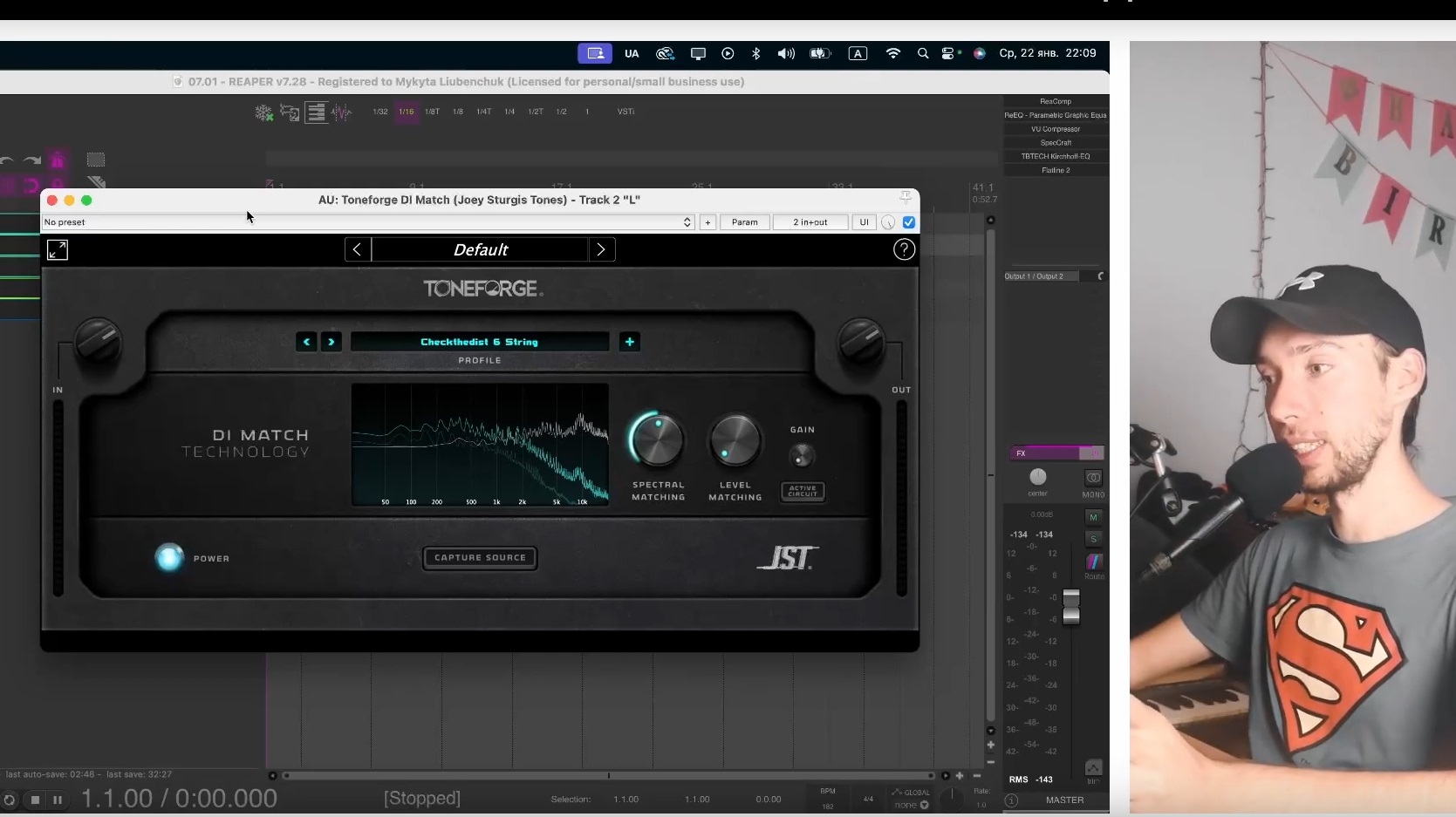Open ReEQ Parametric Graphic EQ entry
The height and width of the screenshot is (817, 1456).
pyautogui.click(x=1056, y=115)
